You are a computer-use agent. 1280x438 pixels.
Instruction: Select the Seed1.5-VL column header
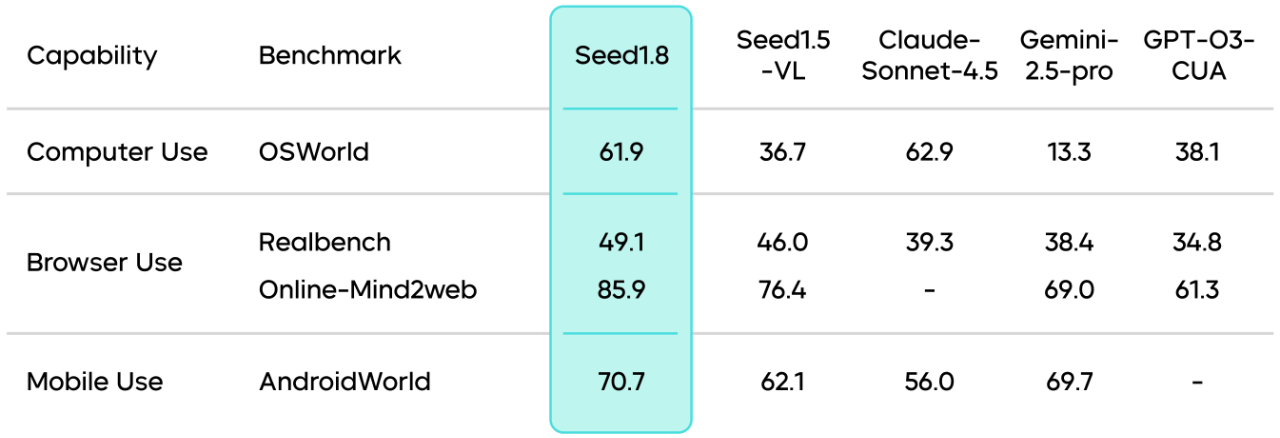tap(784, 56)
